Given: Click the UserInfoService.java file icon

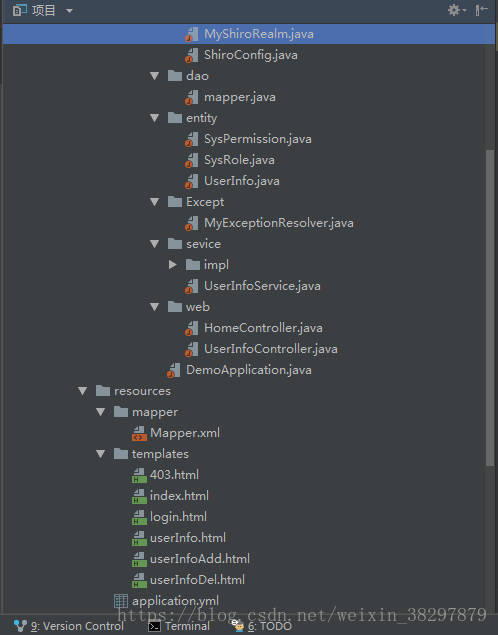Looking at the screenshot, I should (x=192, y=286).
